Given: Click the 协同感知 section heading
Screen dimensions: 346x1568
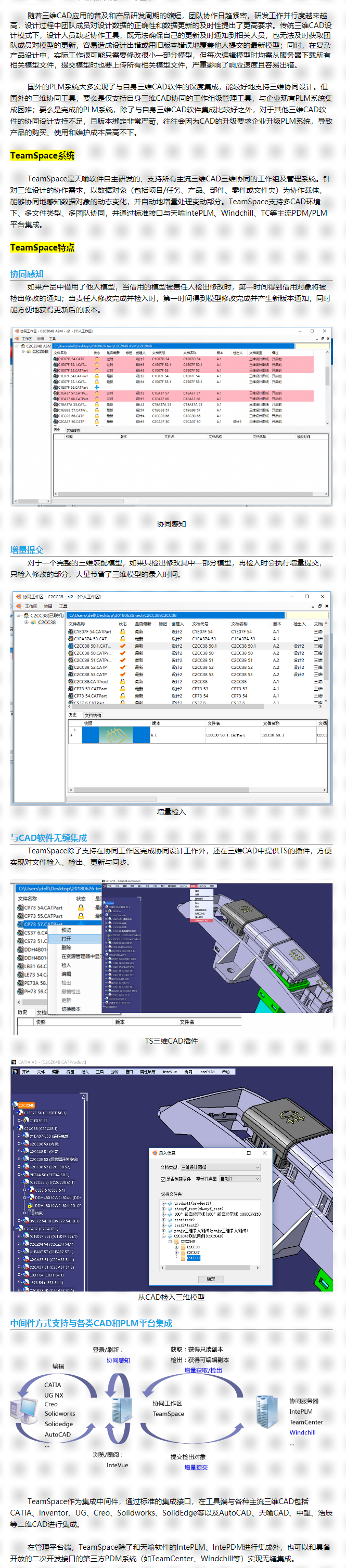Looking at the screenshot, I should pyautogui.click(x=27, y=274).
